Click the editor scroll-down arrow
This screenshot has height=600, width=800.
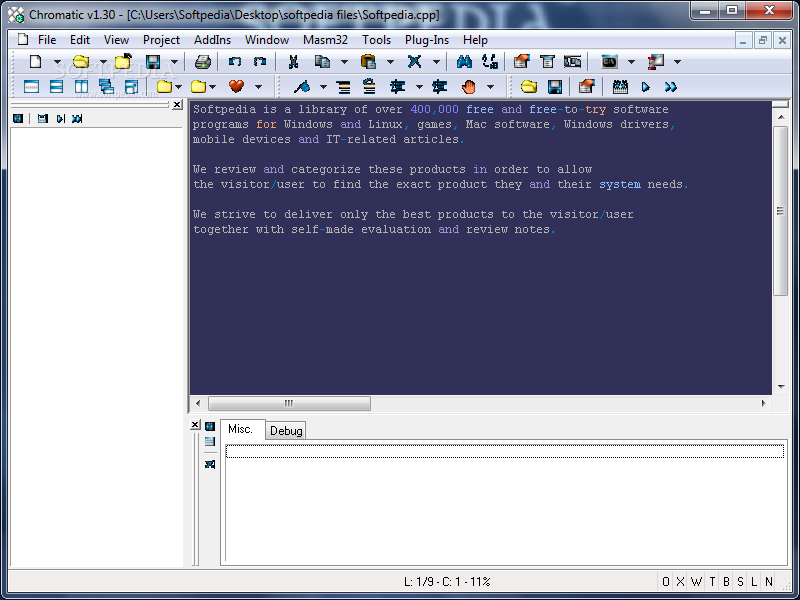[x=781, y=387]
